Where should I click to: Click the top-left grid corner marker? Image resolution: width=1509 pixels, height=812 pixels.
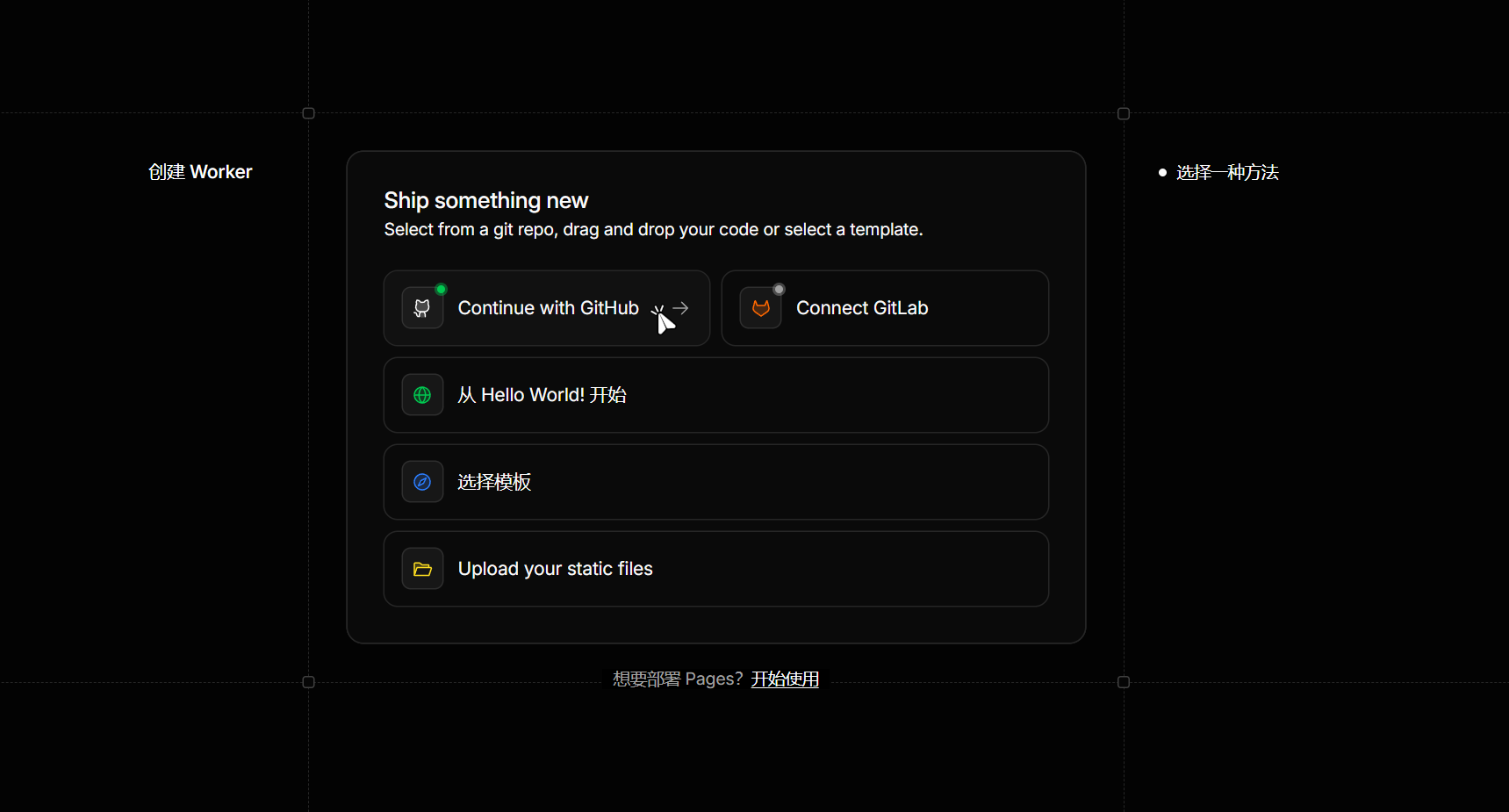pyautogui.click(x=308, y=113)
